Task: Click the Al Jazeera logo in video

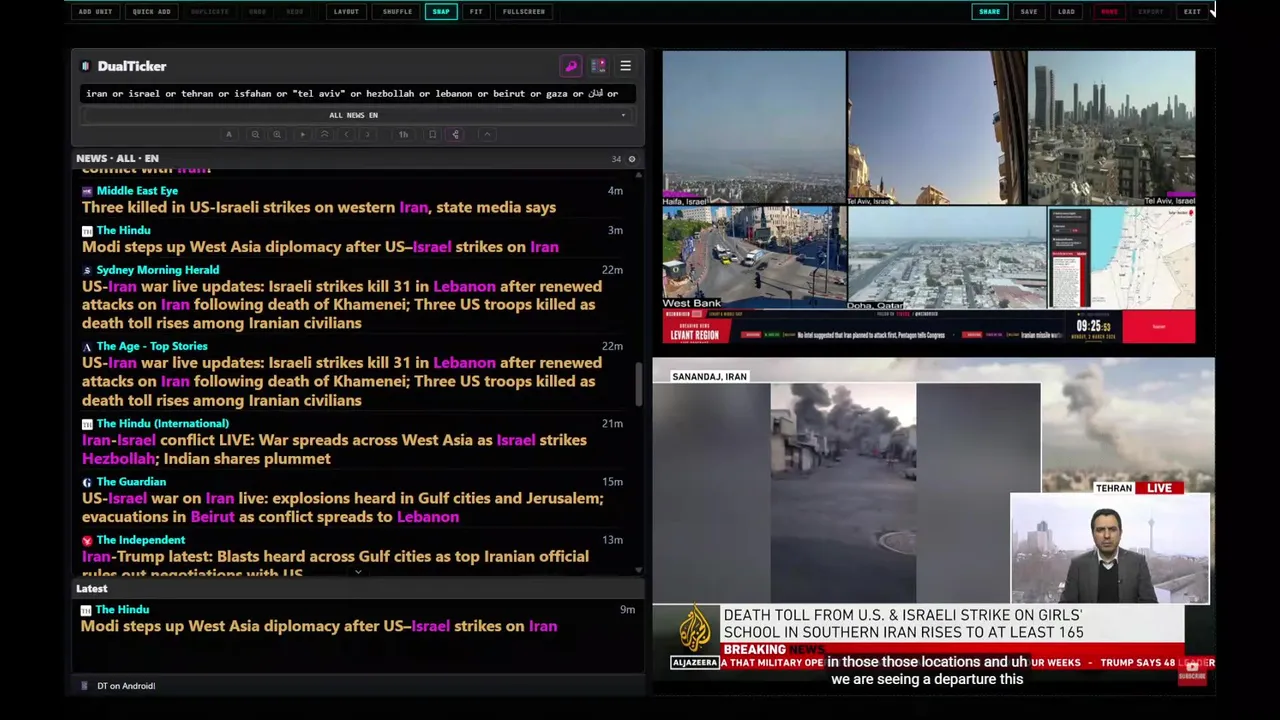Action: click(x=694, y=638)
